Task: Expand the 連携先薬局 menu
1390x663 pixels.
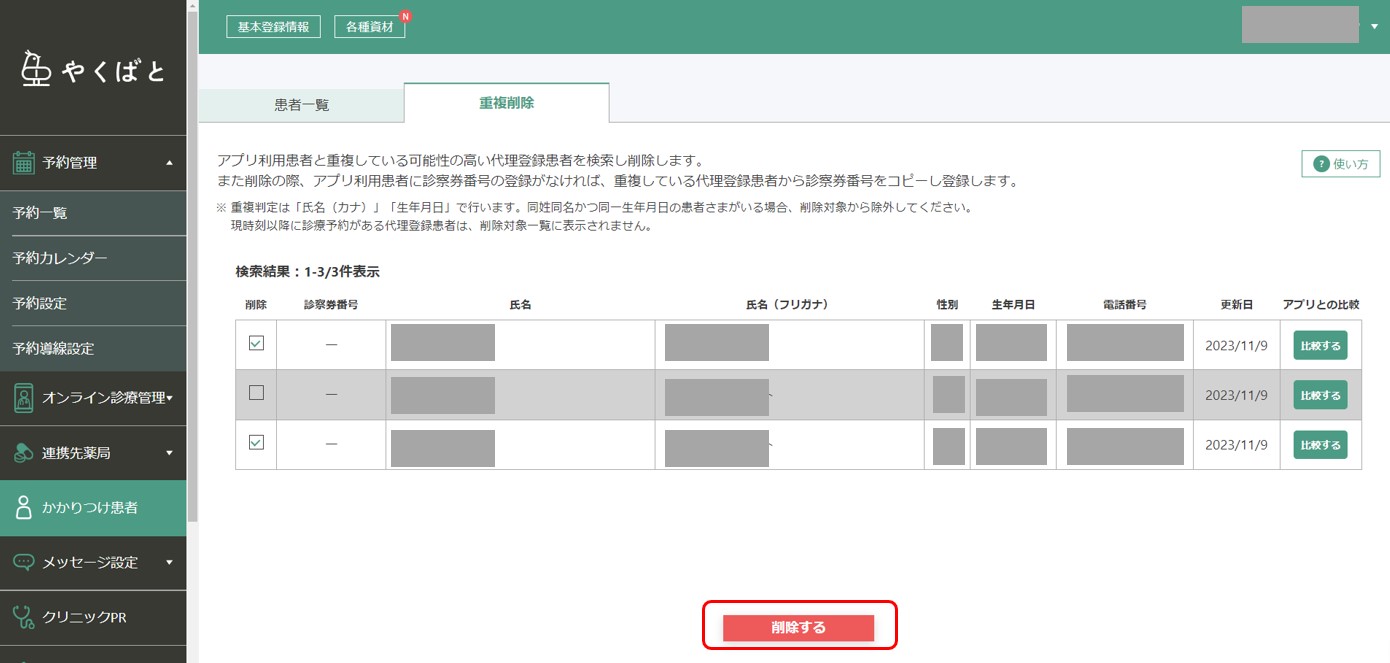Action: [169, 453]
